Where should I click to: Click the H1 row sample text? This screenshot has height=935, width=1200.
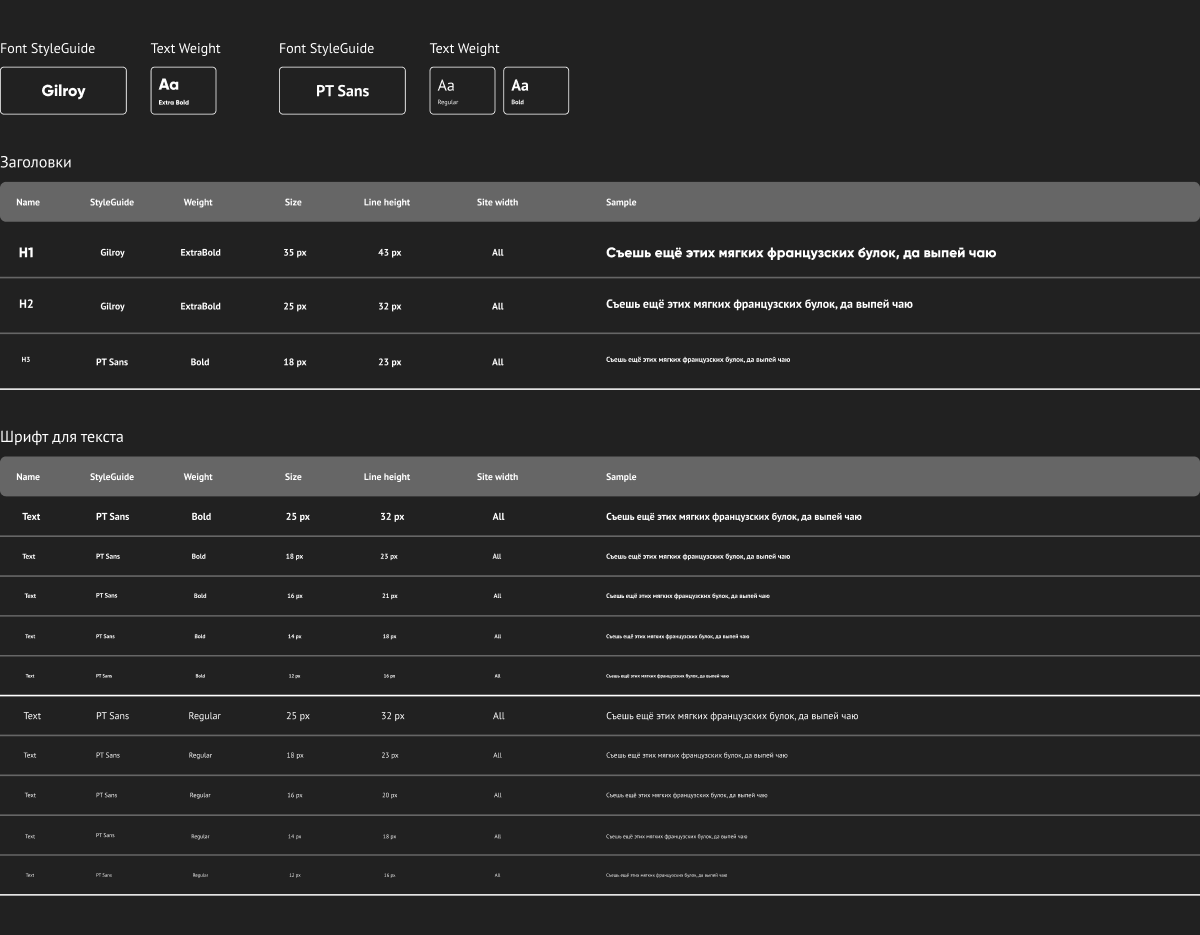tap(800, 253)
